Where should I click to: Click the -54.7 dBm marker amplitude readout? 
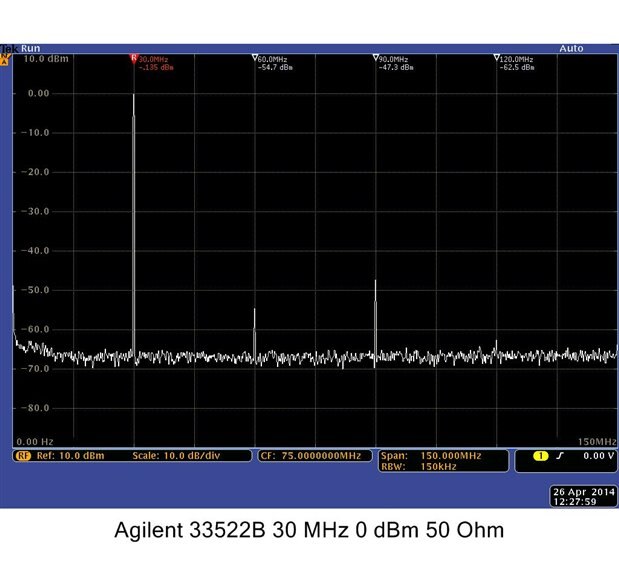(x=275, y=67)
